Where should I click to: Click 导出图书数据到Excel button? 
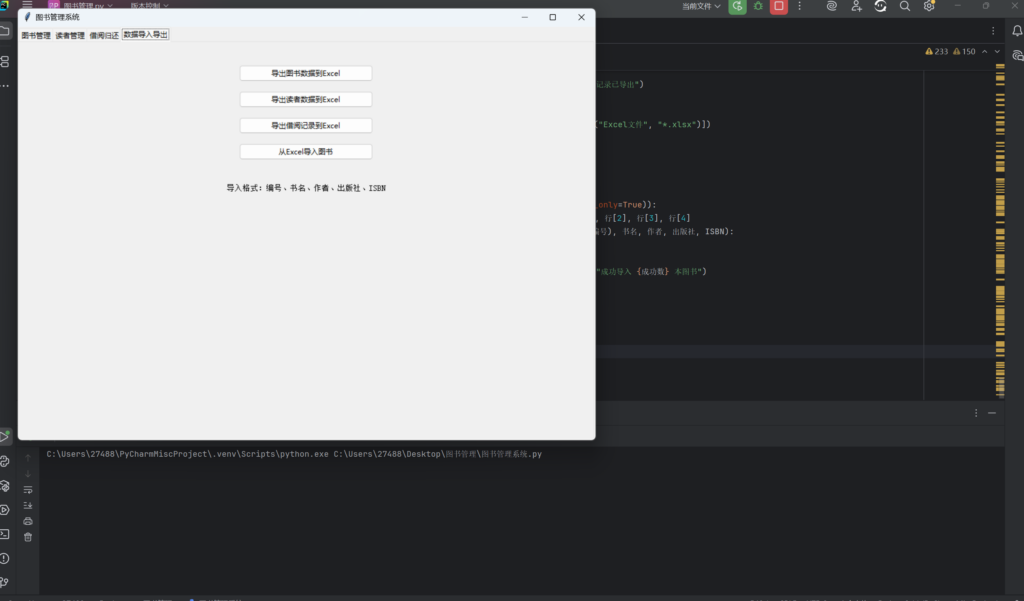pyautogui.click(x=306, y=73)
